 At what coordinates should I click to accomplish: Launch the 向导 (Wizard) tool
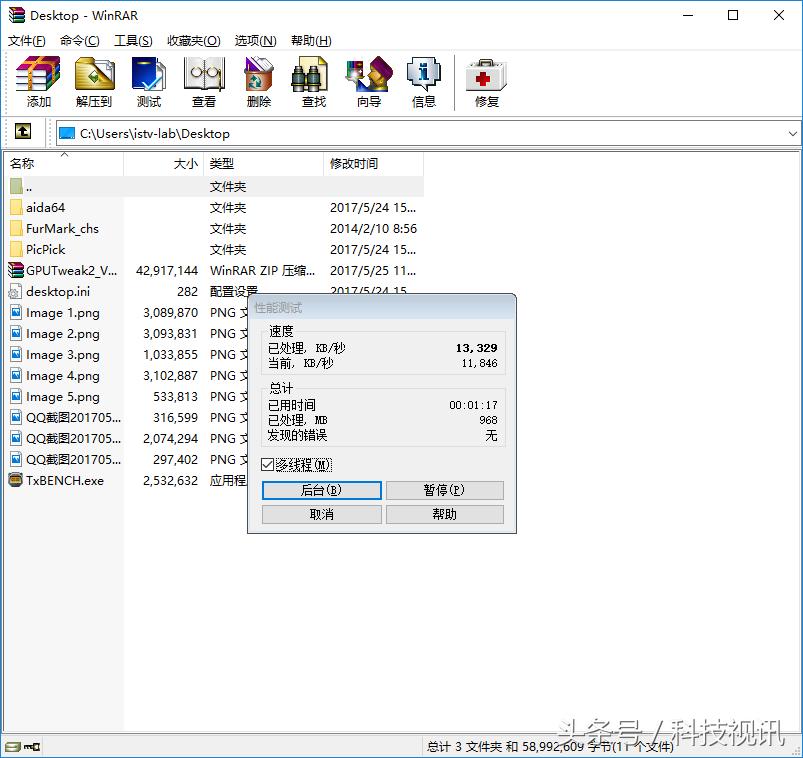click(367, 80)
